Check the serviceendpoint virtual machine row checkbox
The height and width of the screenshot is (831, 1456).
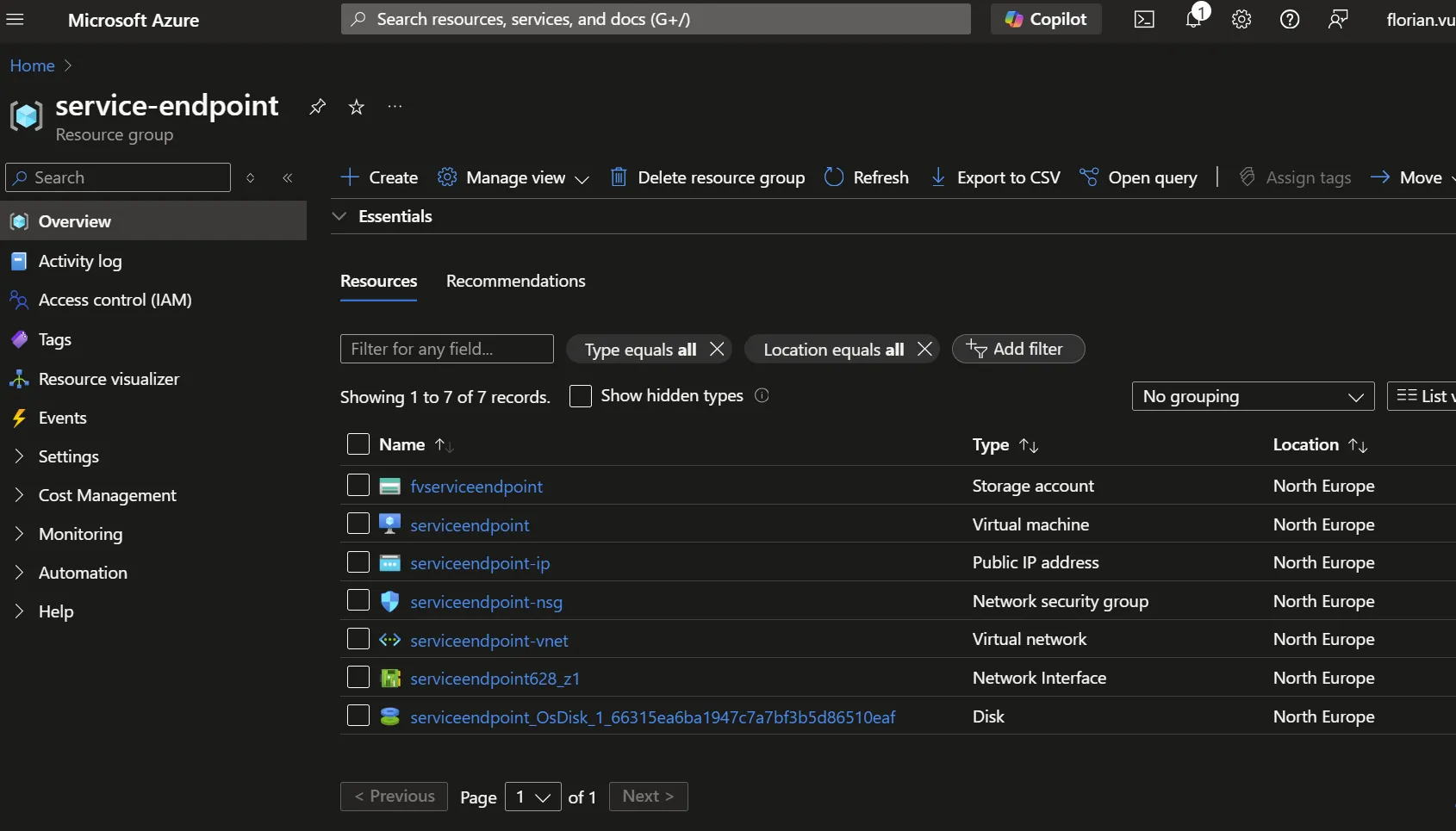tap(358, 523)
